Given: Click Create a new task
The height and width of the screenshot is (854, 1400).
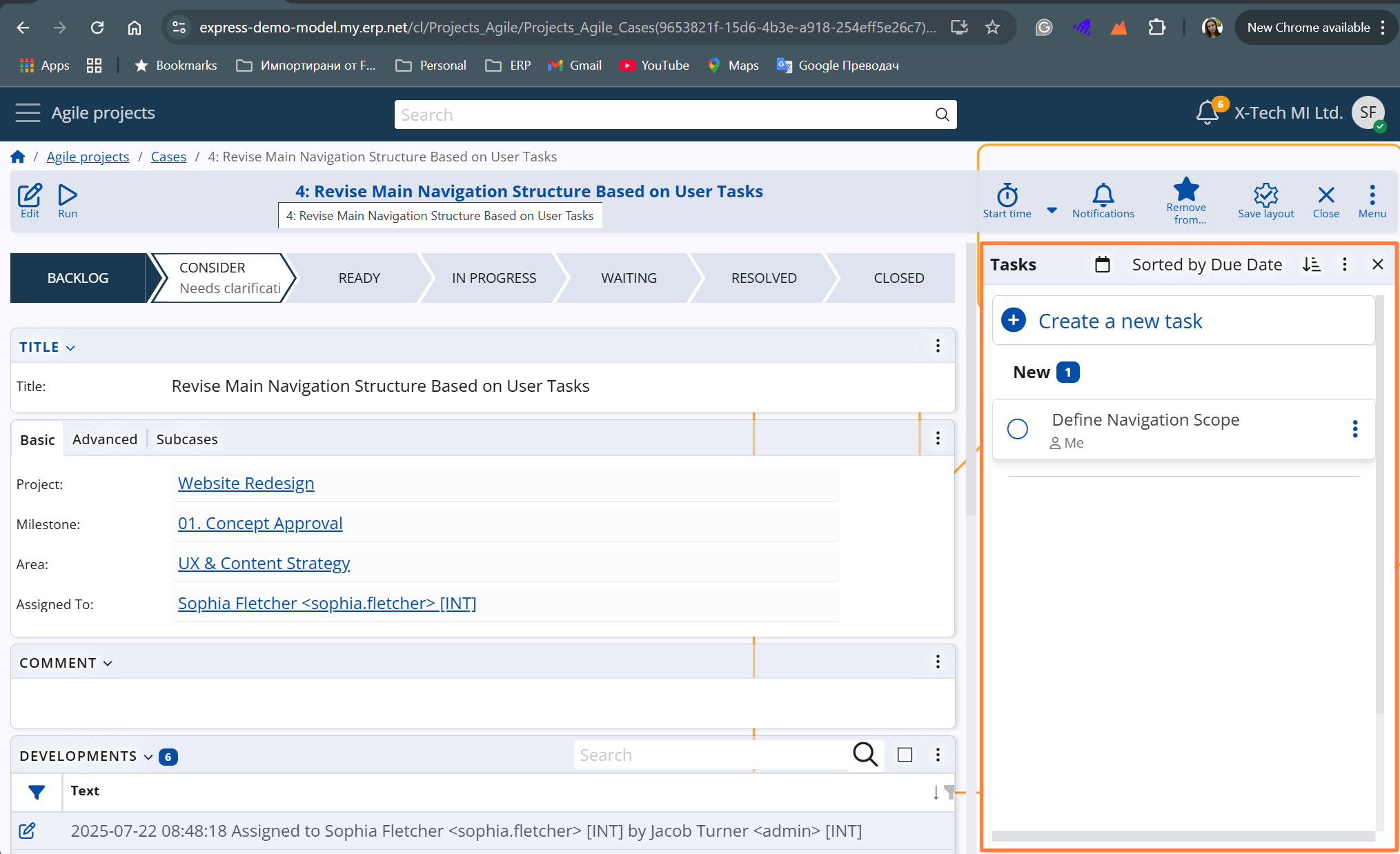Looking at the screenshot, I should [x=1119, y=321].
